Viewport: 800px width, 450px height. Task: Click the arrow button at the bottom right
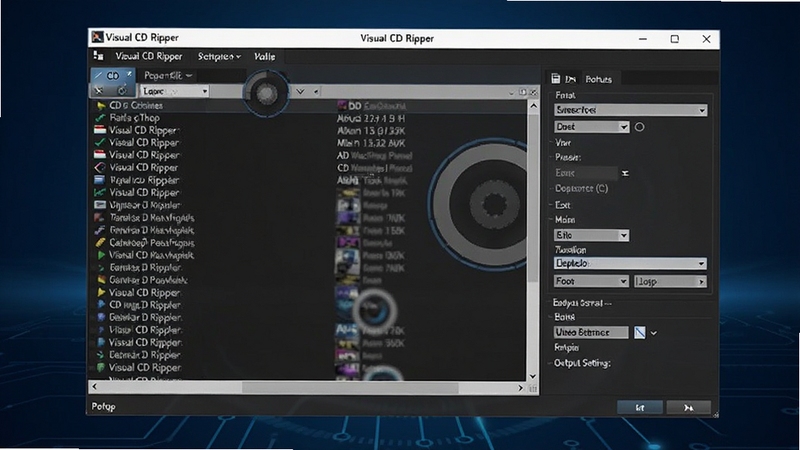click(x=689, y=407)
